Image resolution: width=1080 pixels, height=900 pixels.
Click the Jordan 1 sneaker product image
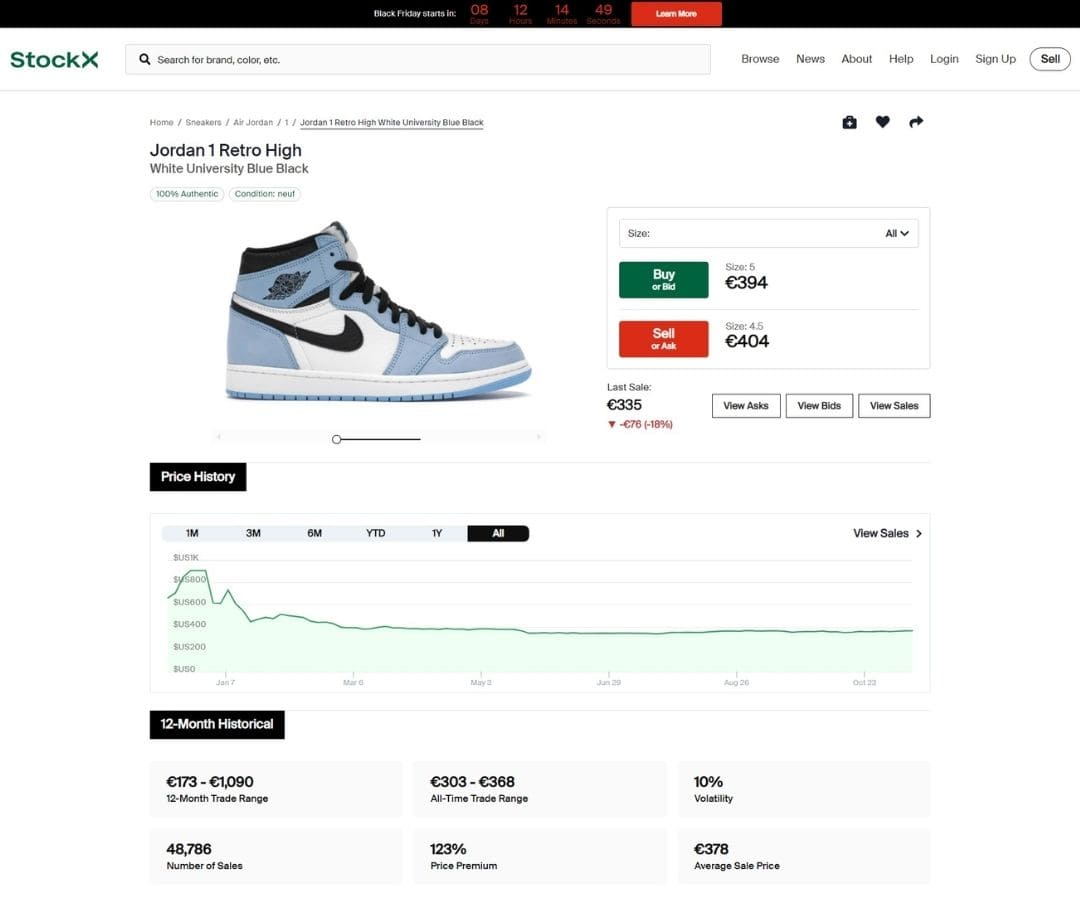pyautogui.click(x=378, y=311)
